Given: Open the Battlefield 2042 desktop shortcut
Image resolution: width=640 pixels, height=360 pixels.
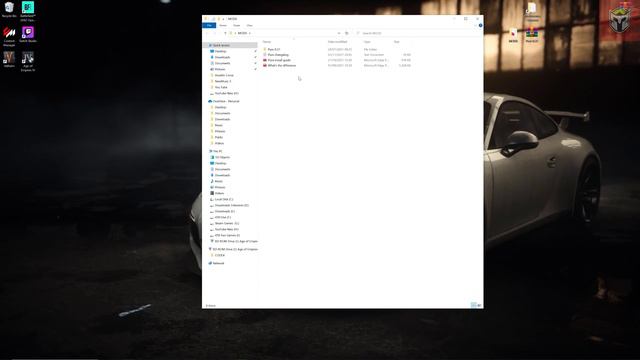Looking at the screenshot, I should [x=28, y=11].
